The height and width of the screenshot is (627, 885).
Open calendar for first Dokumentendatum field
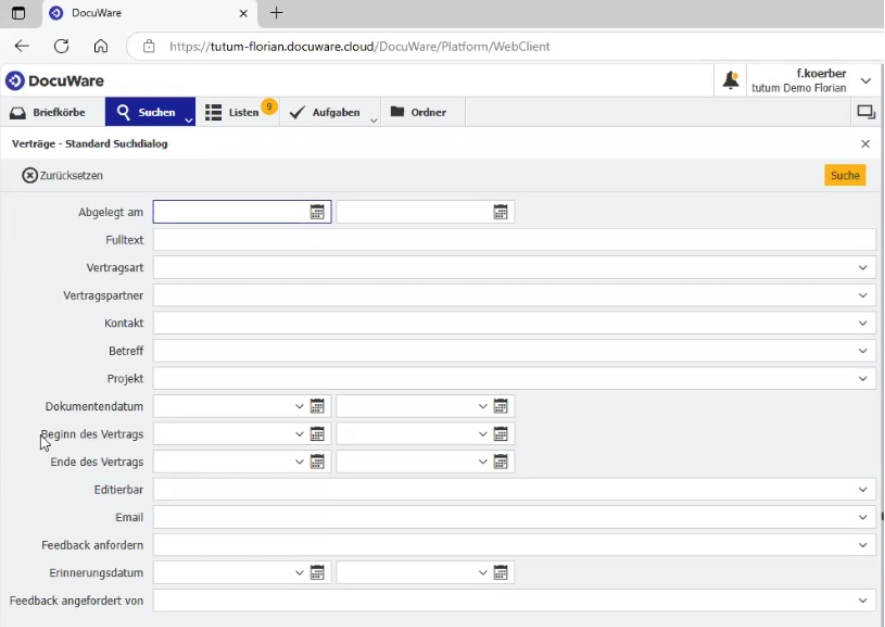[x=317, y=406]
